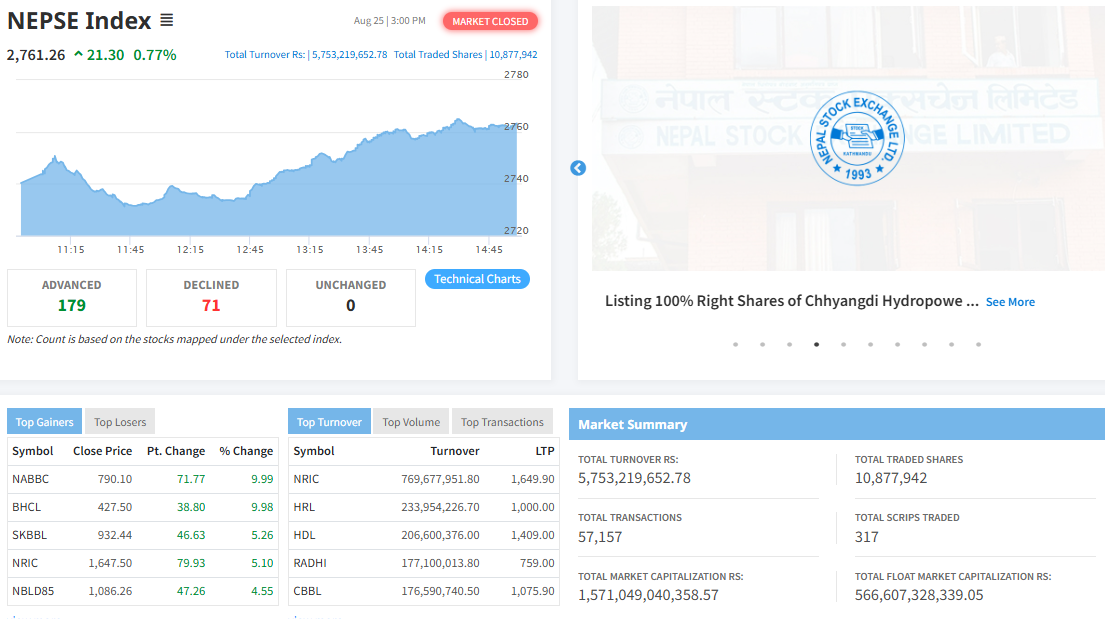Click the Advanced stocks count box
Viewport: 1105px width, 619px height.
click(71, 297)
